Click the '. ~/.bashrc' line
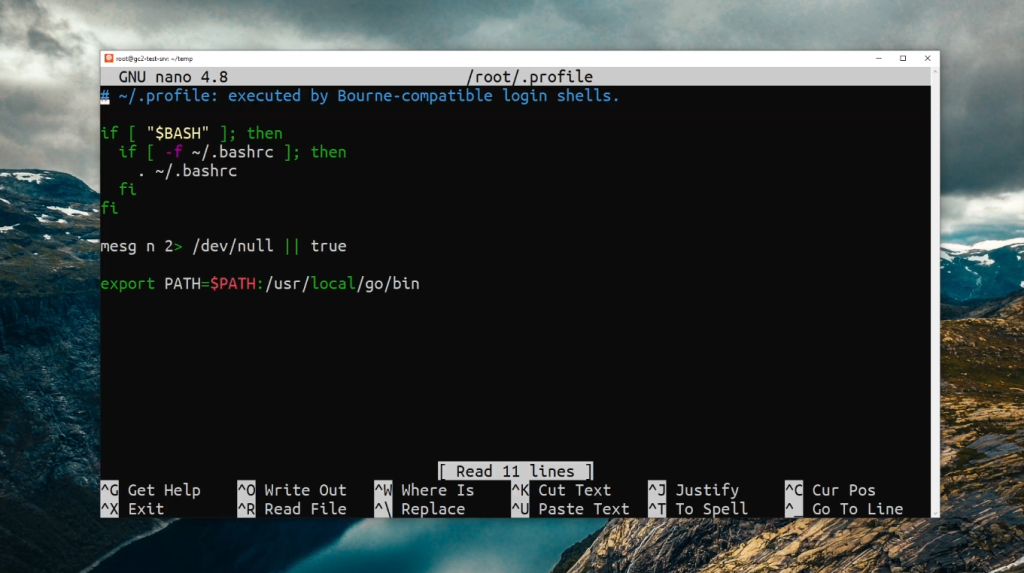 [x=187, y=171]
